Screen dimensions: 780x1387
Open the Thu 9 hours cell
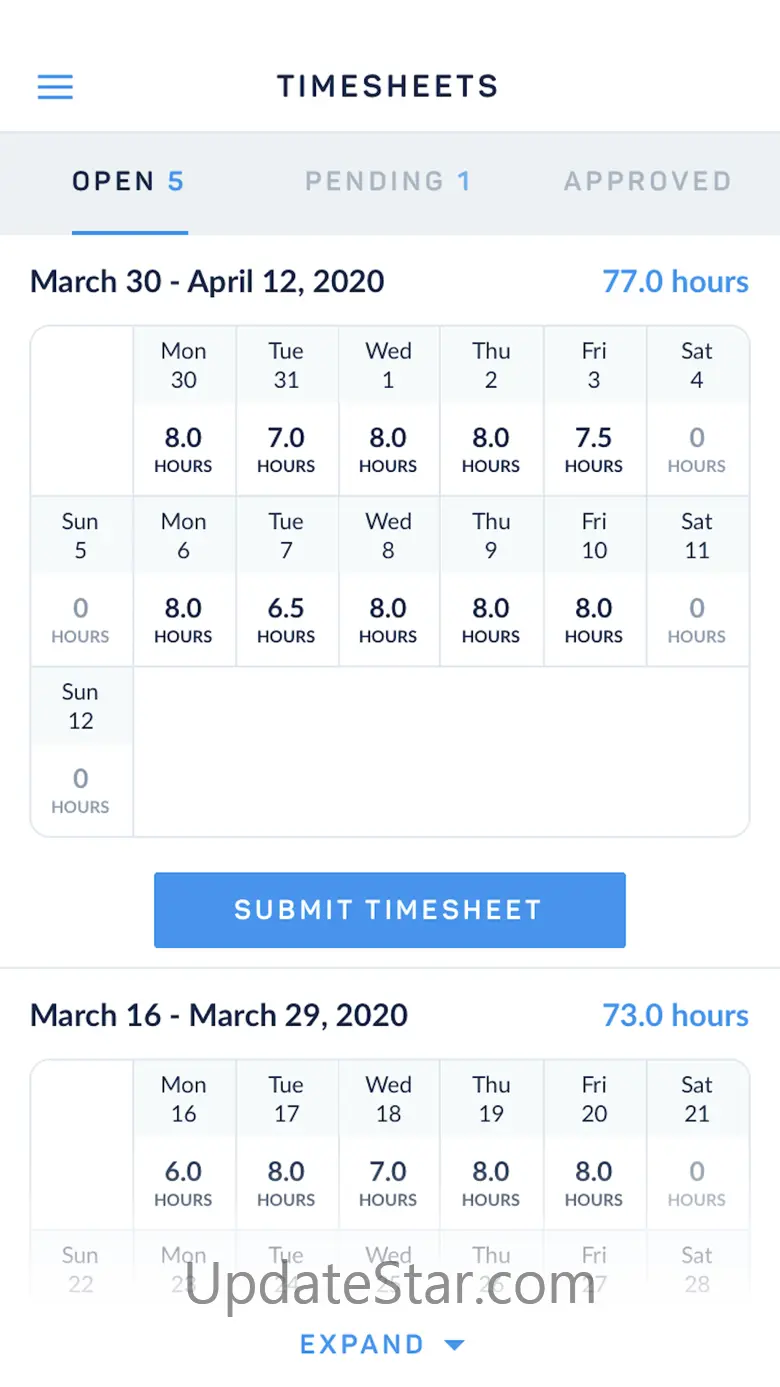click(491, 581)
